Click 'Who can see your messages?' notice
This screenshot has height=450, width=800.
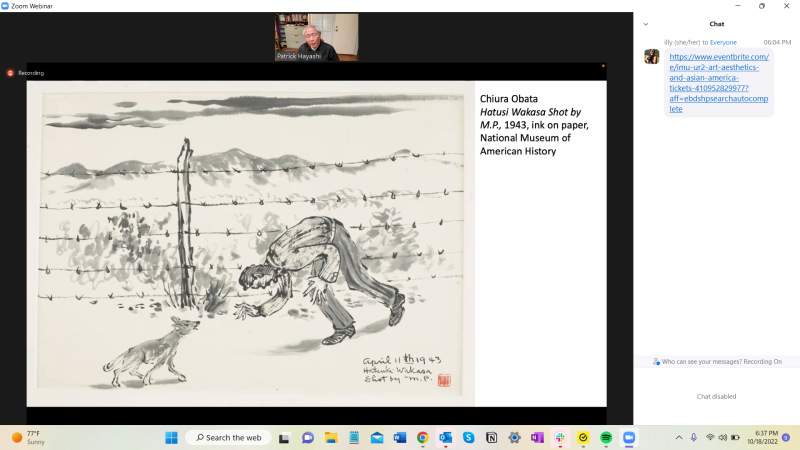pos(717,361)
